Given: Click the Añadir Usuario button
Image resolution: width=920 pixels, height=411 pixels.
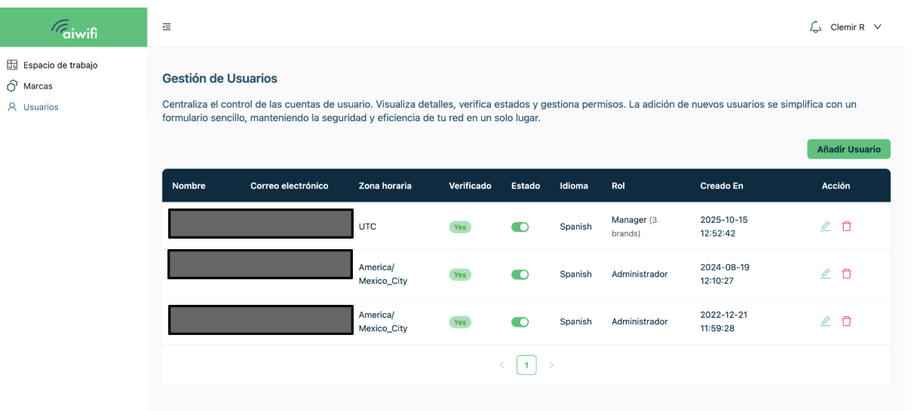Looking at the screenshot, I should (x=848, y=149).
